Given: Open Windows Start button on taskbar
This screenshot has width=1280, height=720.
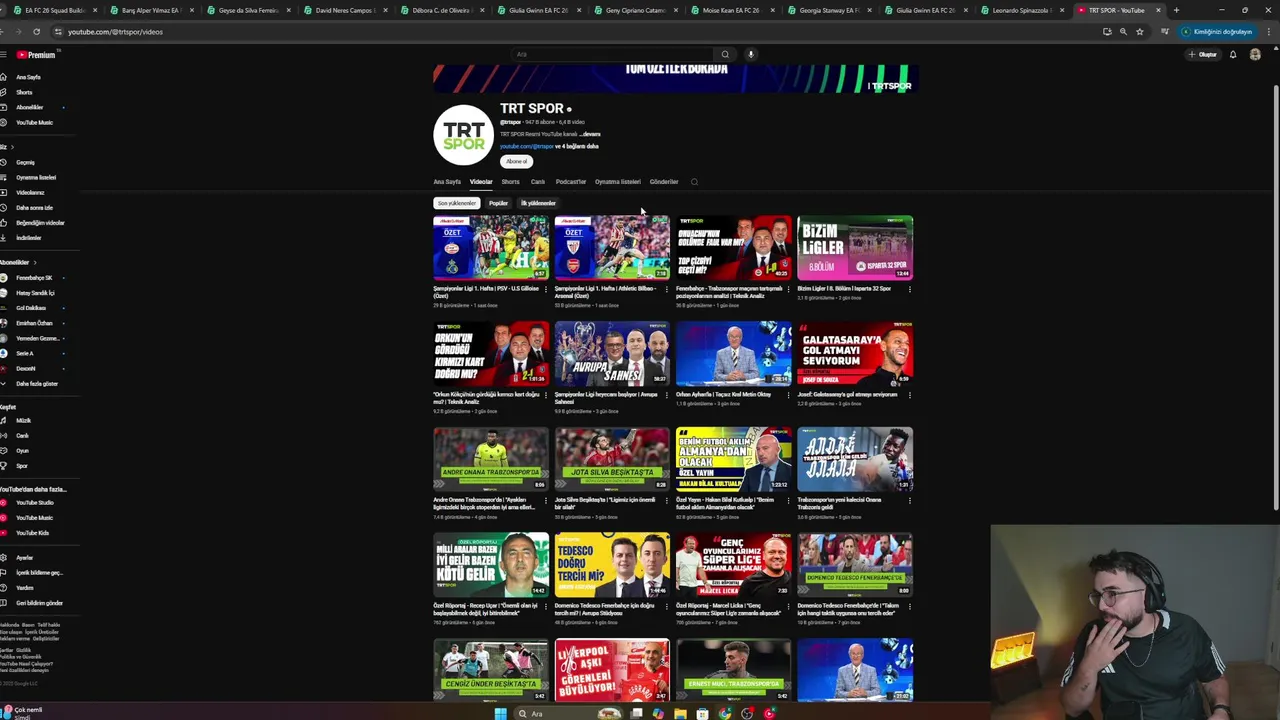Looking at the screenshot, I should point(500,713).
